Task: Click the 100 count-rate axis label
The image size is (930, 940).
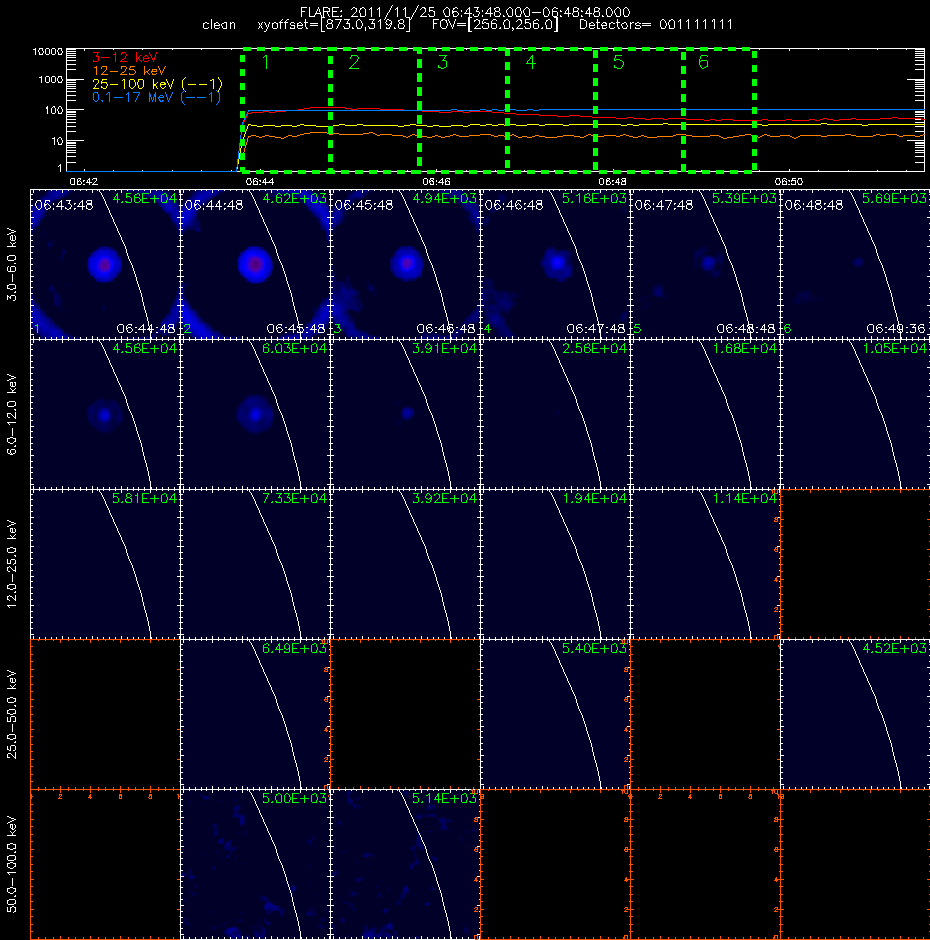Action: [53, 110]
